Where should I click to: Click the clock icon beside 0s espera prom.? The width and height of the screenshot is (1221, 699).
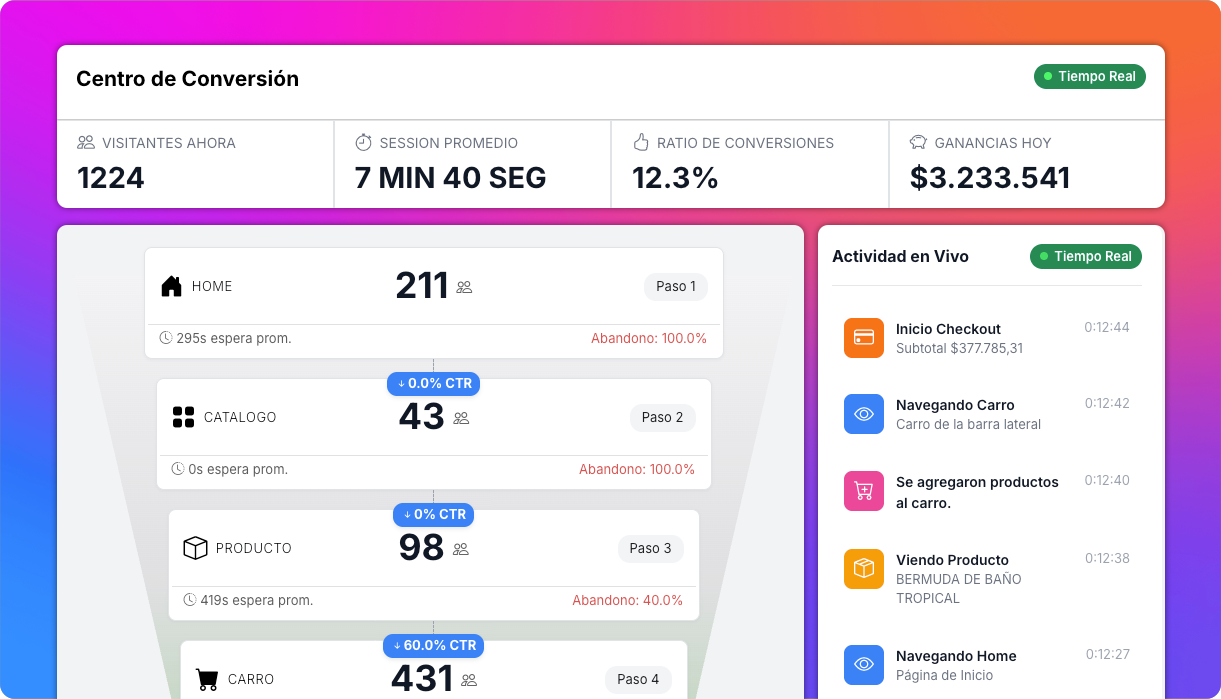[x=178, y=469]
